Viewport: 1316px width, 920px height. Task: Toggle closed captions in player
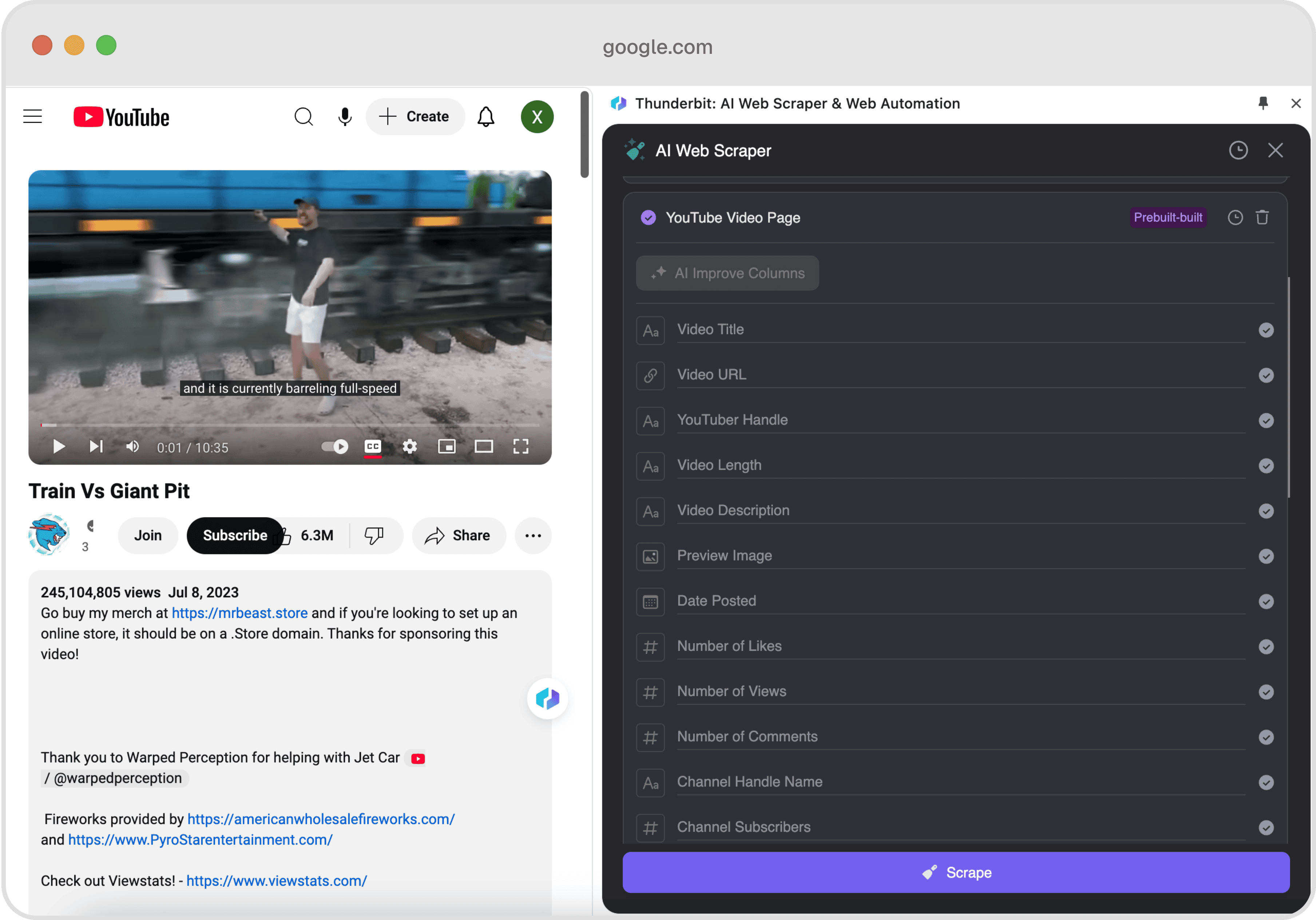pos(373,447)
